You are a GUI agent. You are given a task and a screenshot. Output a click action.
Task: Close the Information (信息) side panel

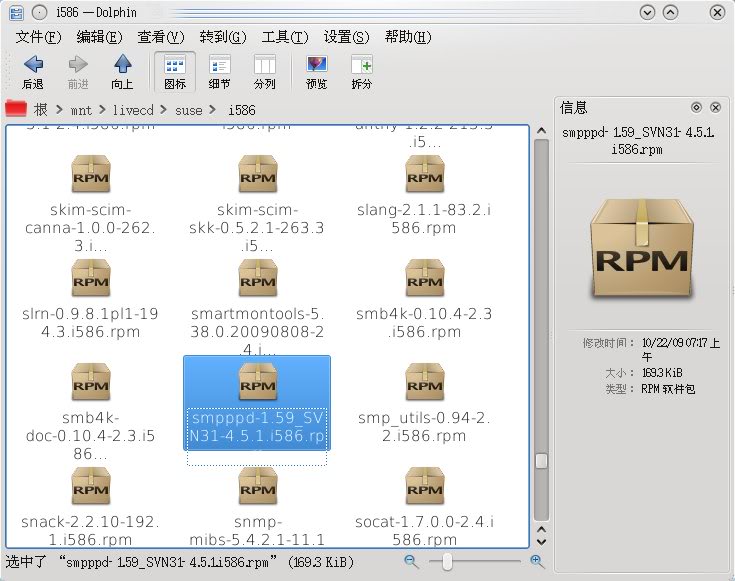tap(715, 107)
